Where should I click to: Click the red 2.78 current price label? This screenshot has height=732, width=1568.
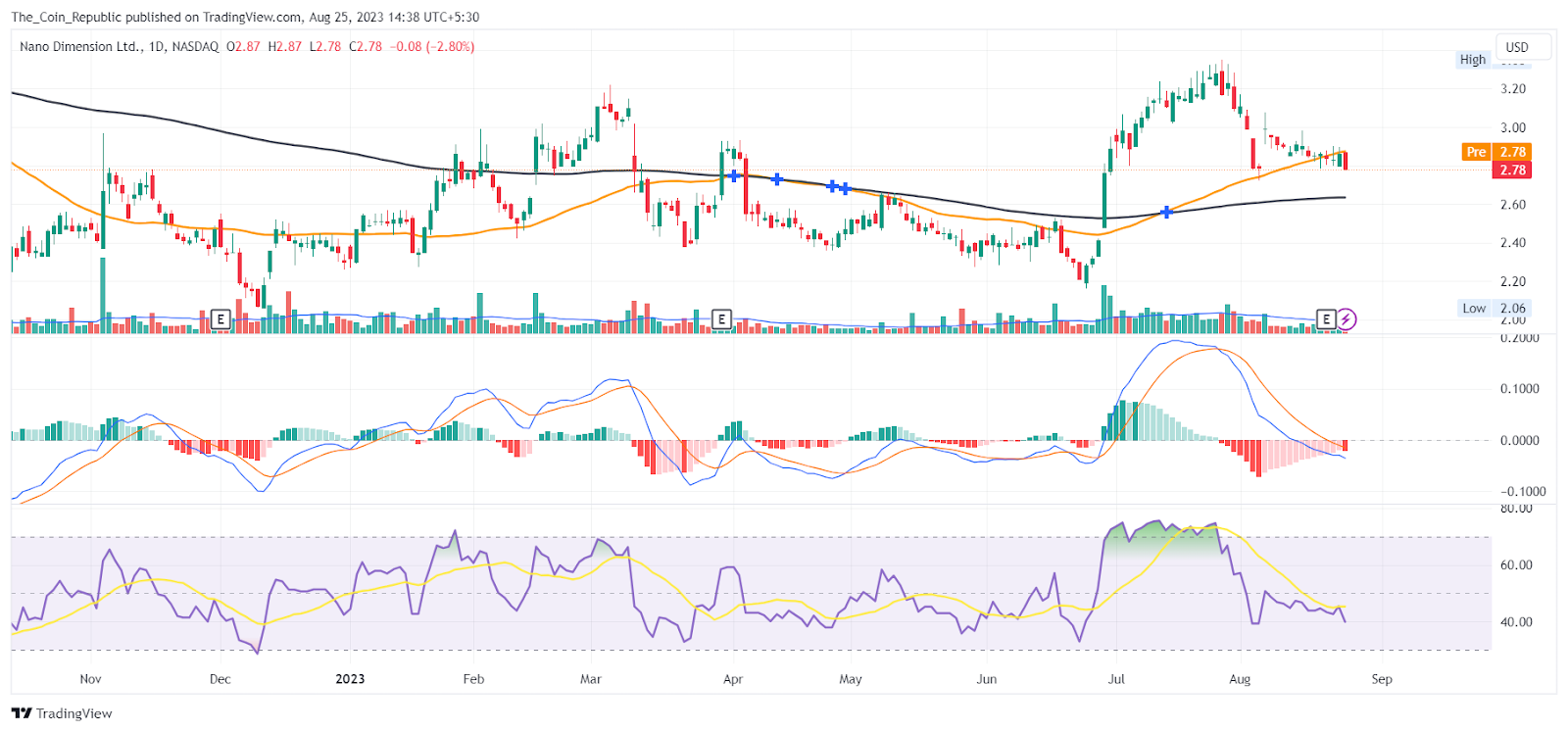[1511, 171]
